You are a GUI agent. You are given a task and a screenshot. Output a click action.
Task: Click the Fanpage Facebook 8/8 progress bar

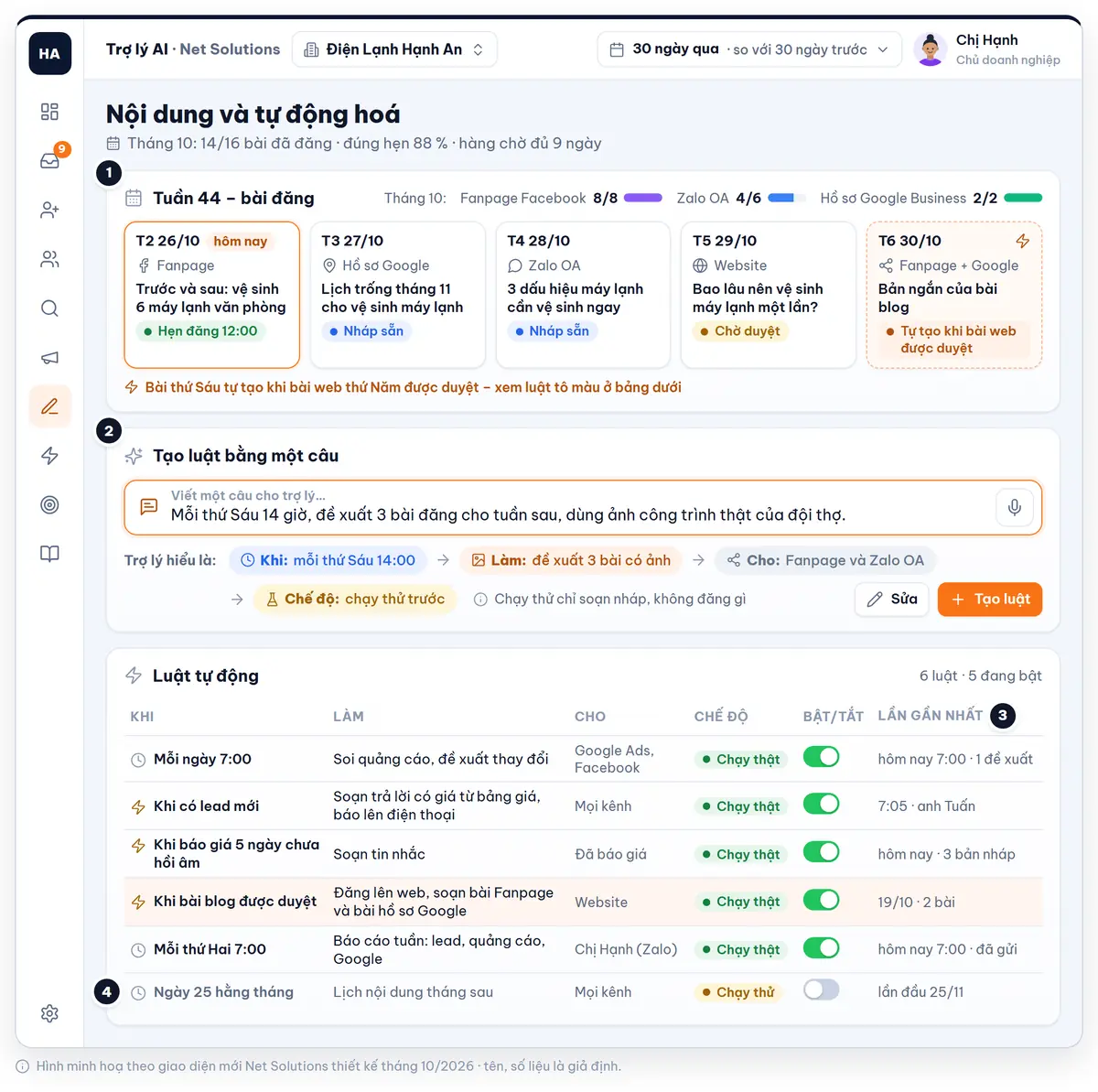point(643,198)
